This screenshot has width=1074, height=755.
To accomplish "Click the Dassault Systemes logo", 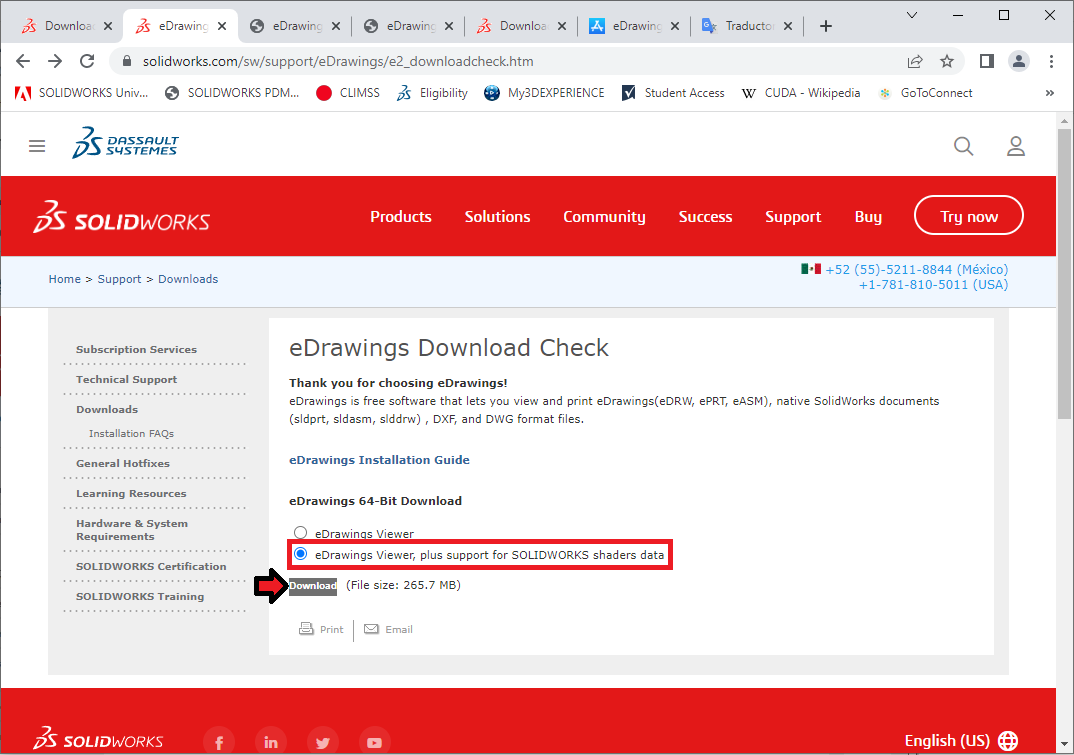I will [x=125, y=143].
